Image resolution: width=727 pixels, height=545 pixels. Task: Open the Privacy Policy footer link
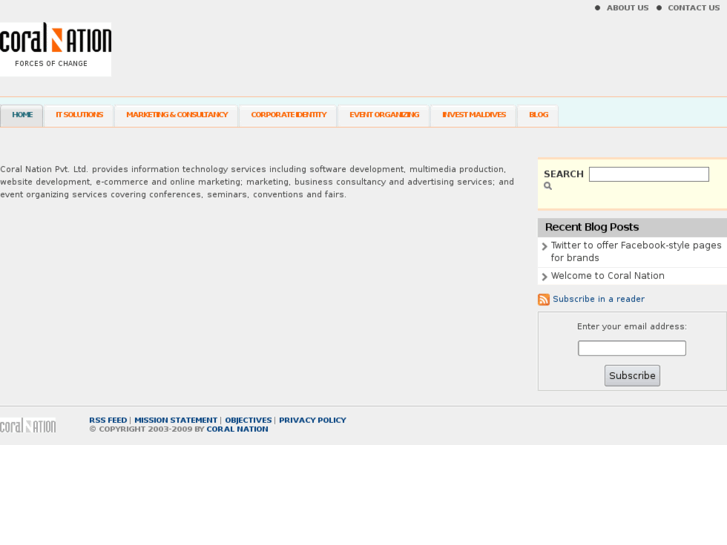[x=312, y=420]
